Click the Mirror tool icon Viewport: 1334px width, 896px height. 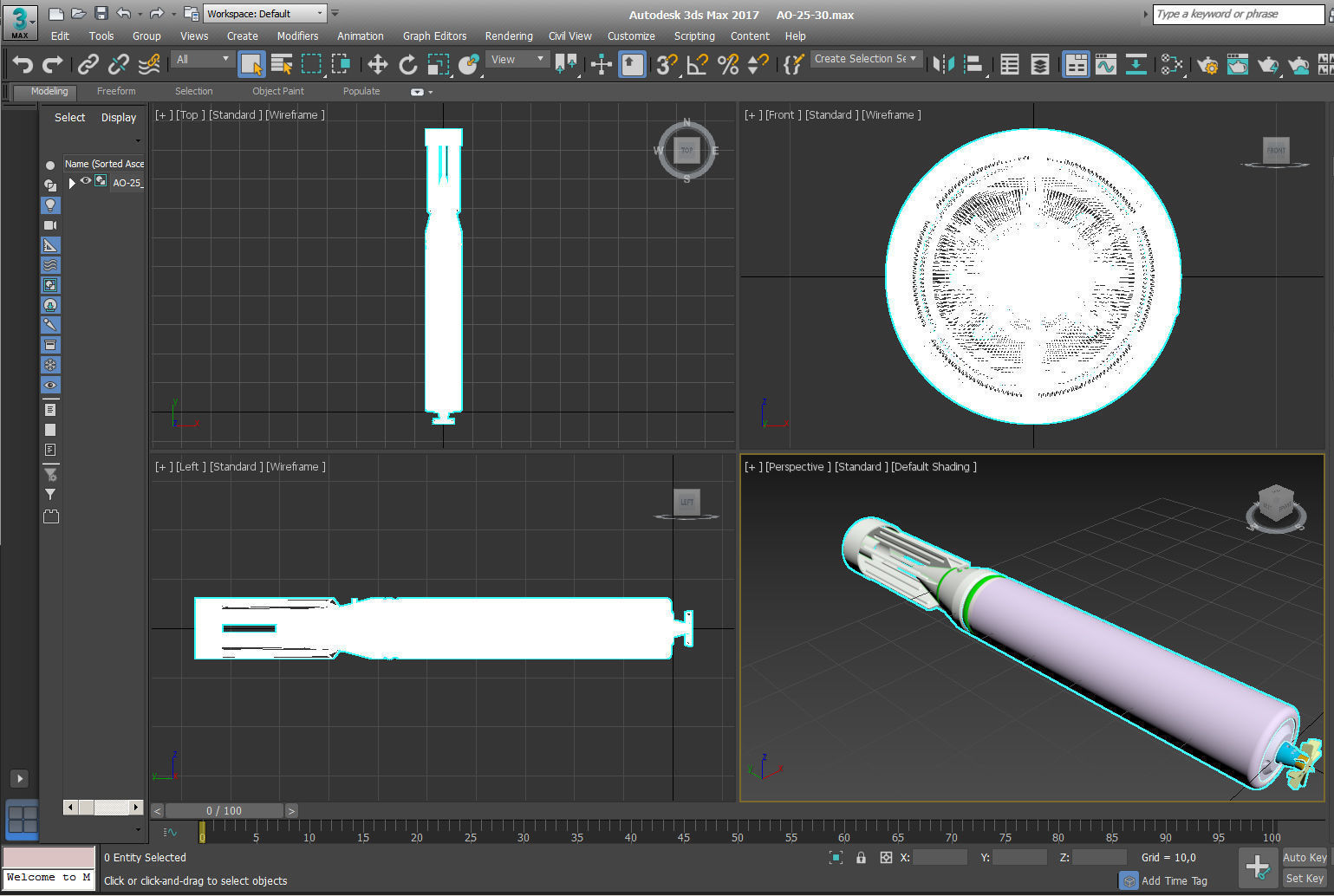click(943, 64)
